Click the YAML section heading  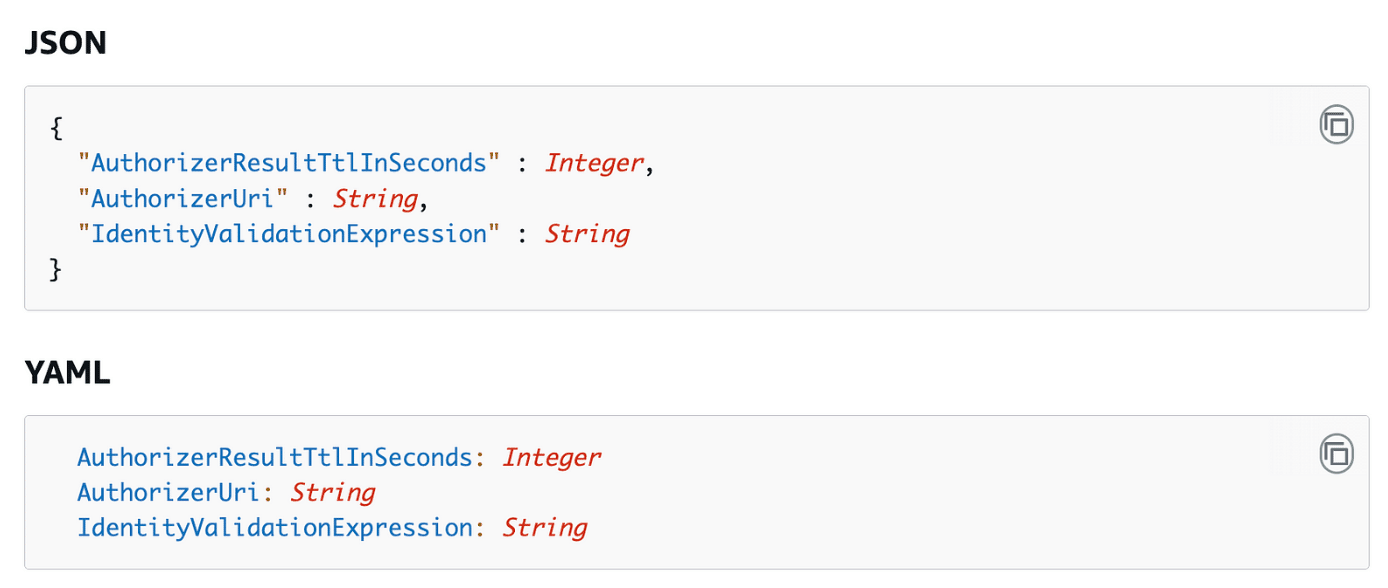click(67, 373)
